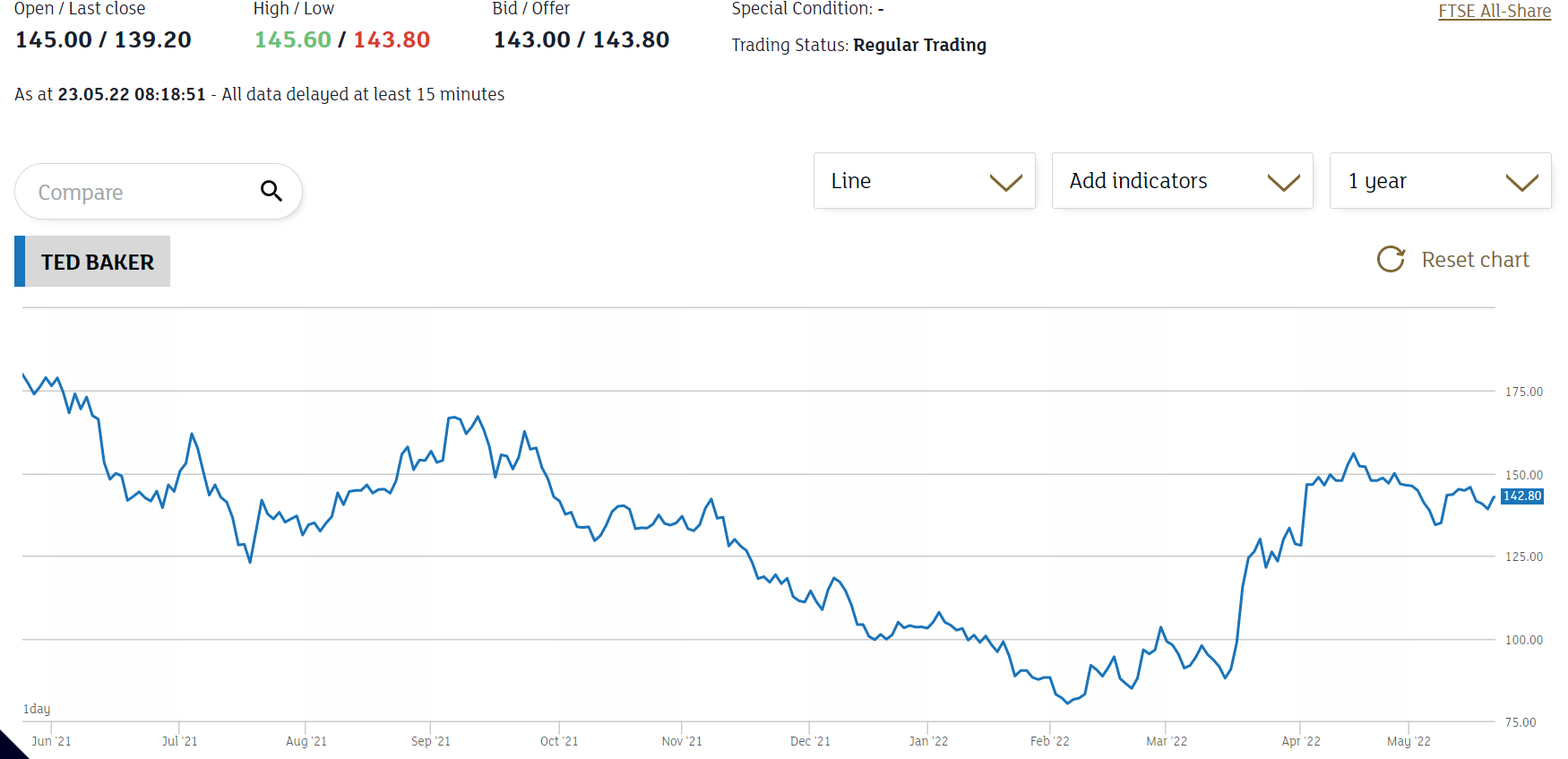Click the 75.00 price axis label

[x=1521, y=722]
